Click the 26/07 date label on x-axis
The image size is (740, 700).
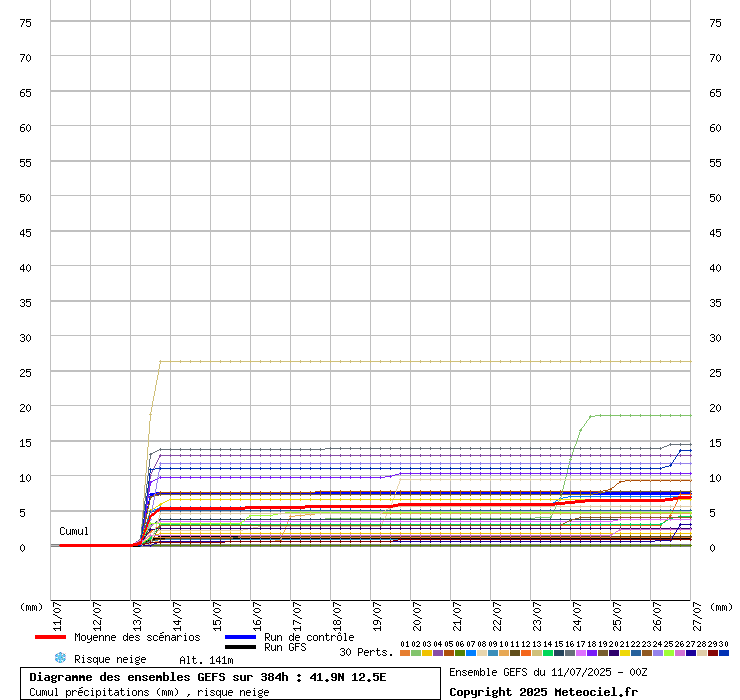coord(657,616)
